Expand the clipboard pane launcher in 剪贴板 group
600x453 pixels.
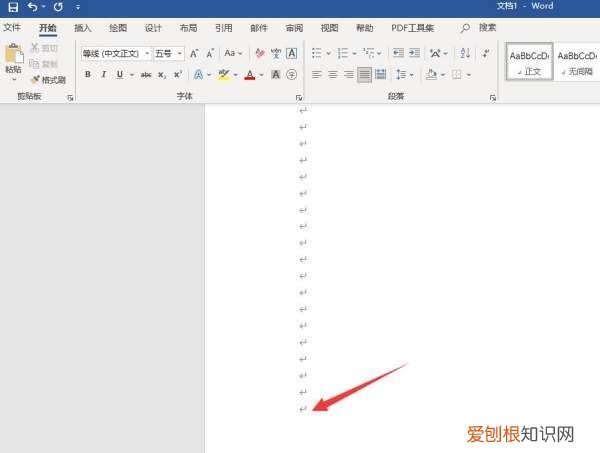click(x=70, y=98)
